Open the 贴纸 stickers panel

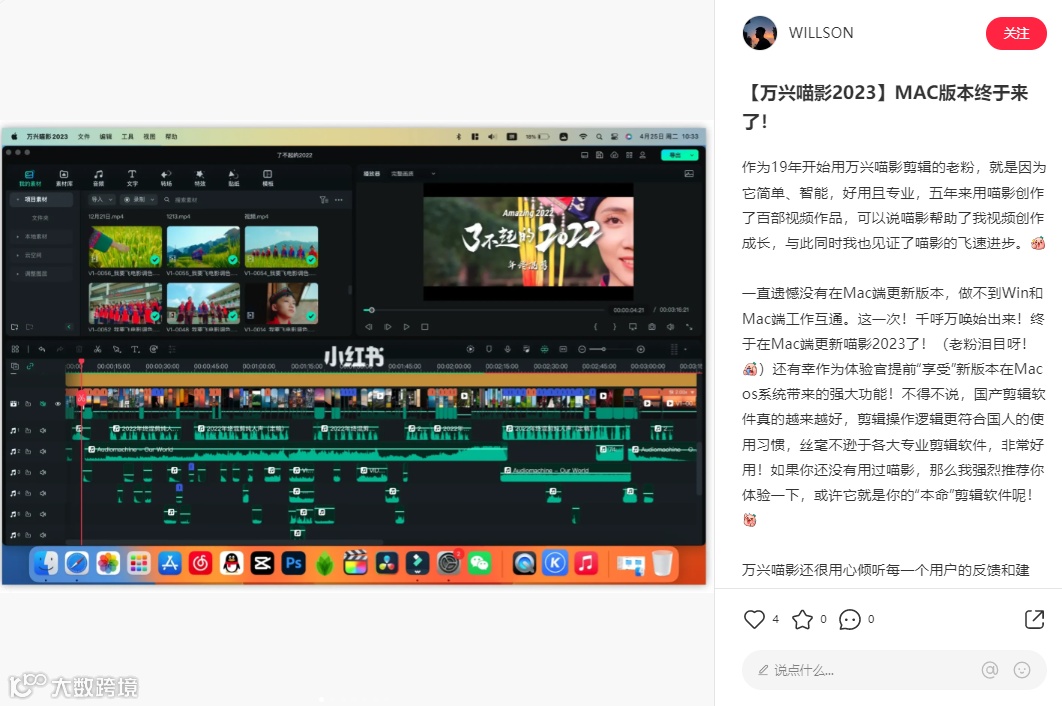232,178
